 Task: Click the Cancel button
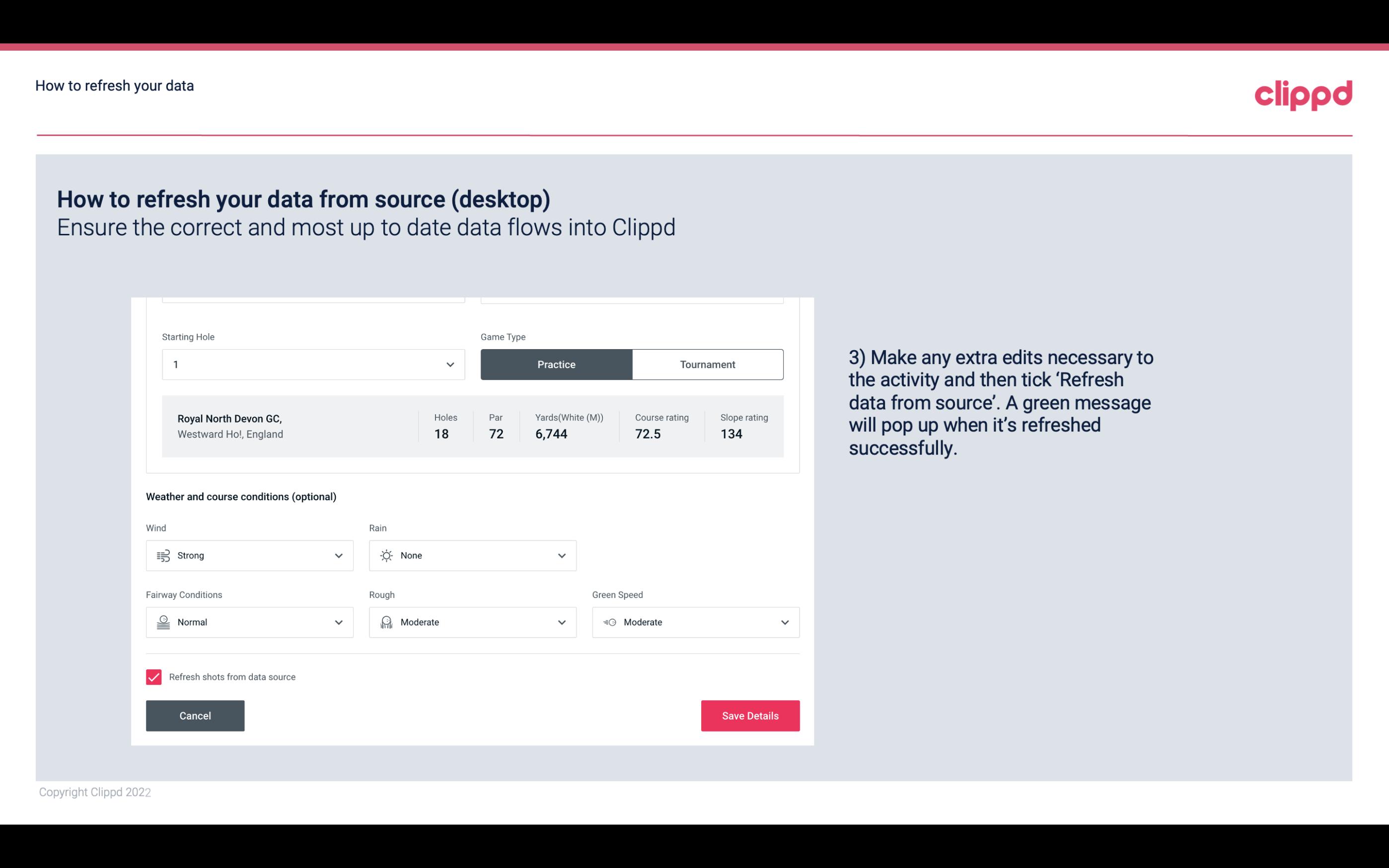click(x=195, y=715)
